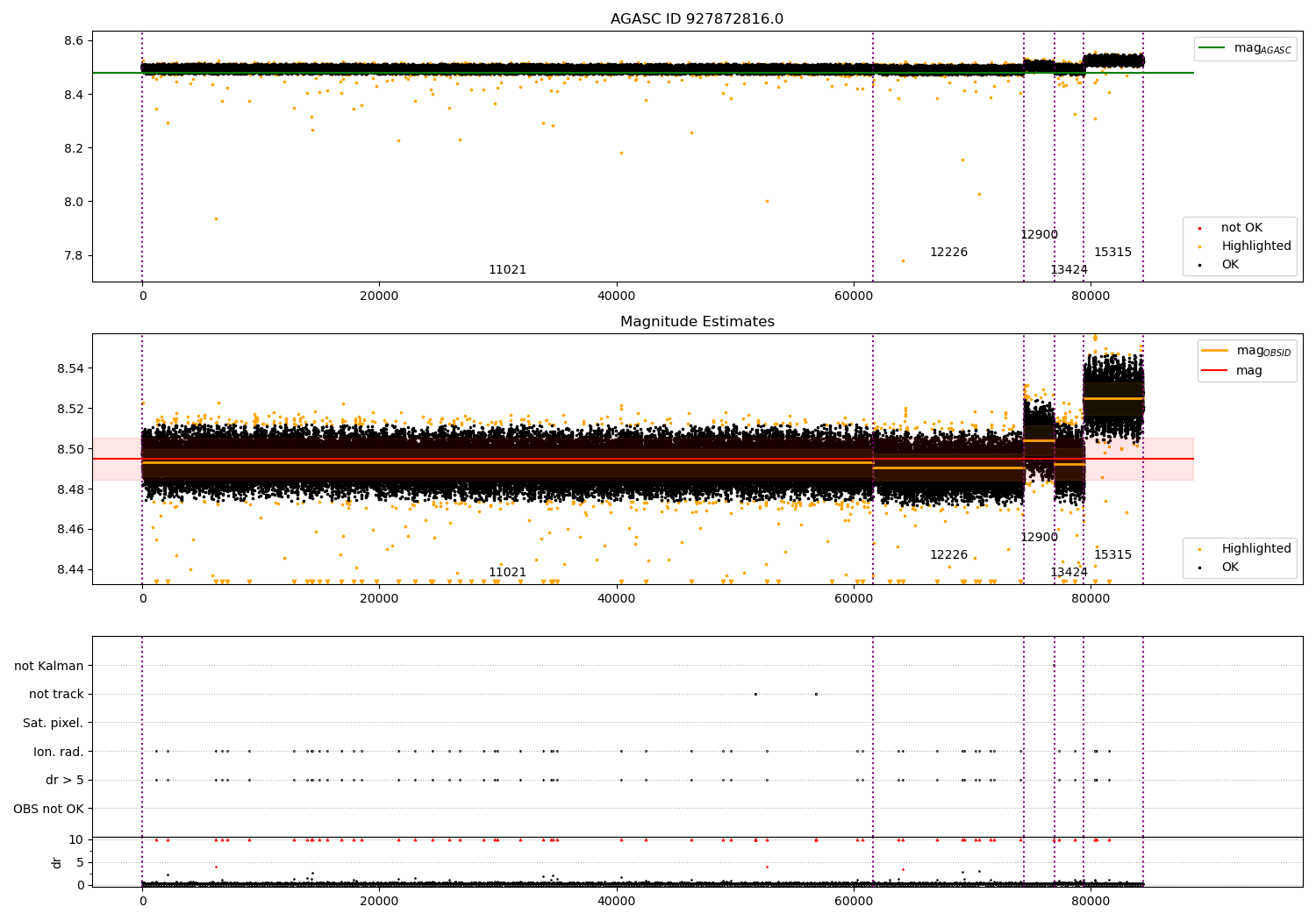Click the orange line sample beside mag OBSID
The height and width of the screenshot is (921, 1316).
point(1214,351)
